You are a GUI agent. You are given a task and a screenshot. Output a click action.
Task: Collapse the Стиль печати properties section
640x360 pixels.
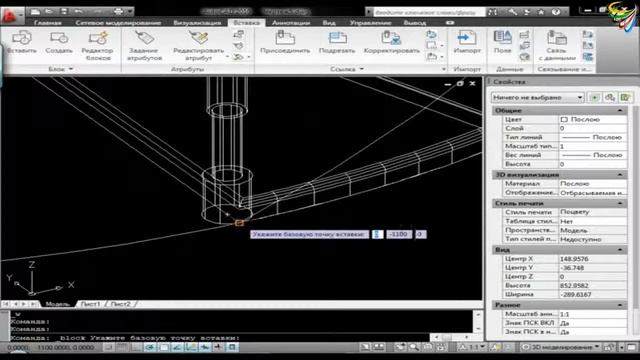point(620,203)
